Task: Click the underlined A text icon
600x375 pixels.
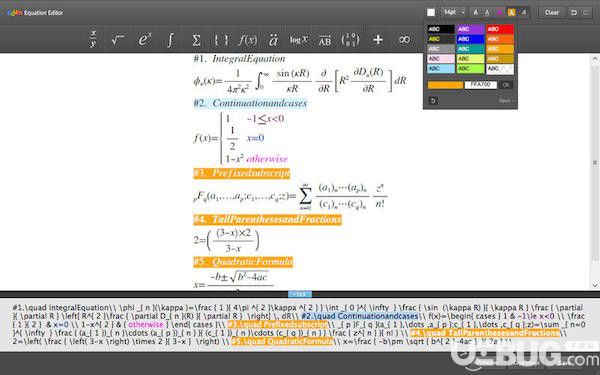Action: [487, 13]
